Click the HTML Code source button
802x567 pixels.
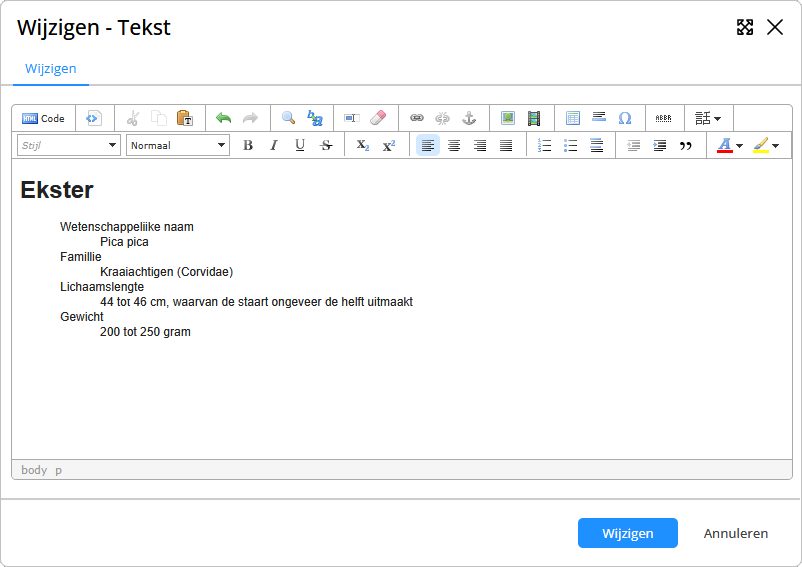coord(43,118)
